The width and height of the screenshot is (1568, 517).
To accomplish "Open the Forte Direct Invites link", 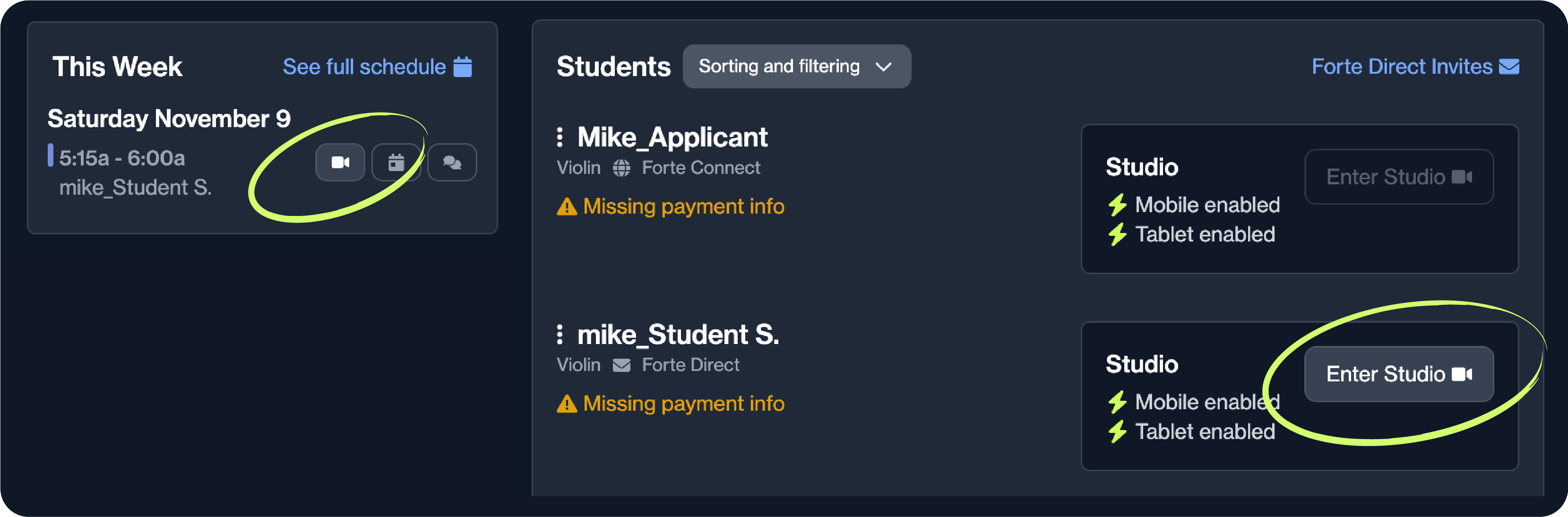I will click(1401, 66).
